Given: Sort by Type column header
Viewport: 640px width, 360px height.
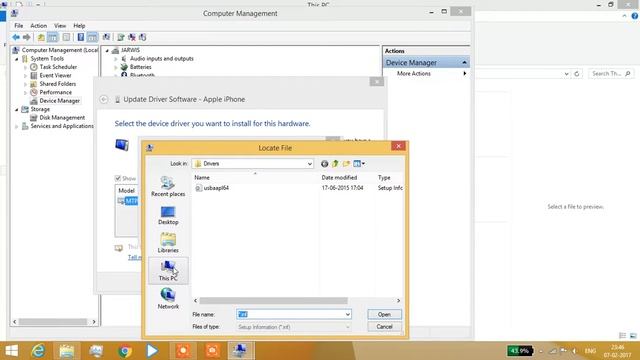Looking at the screenshot, I should pyautogui.click(x=389, y=178).
